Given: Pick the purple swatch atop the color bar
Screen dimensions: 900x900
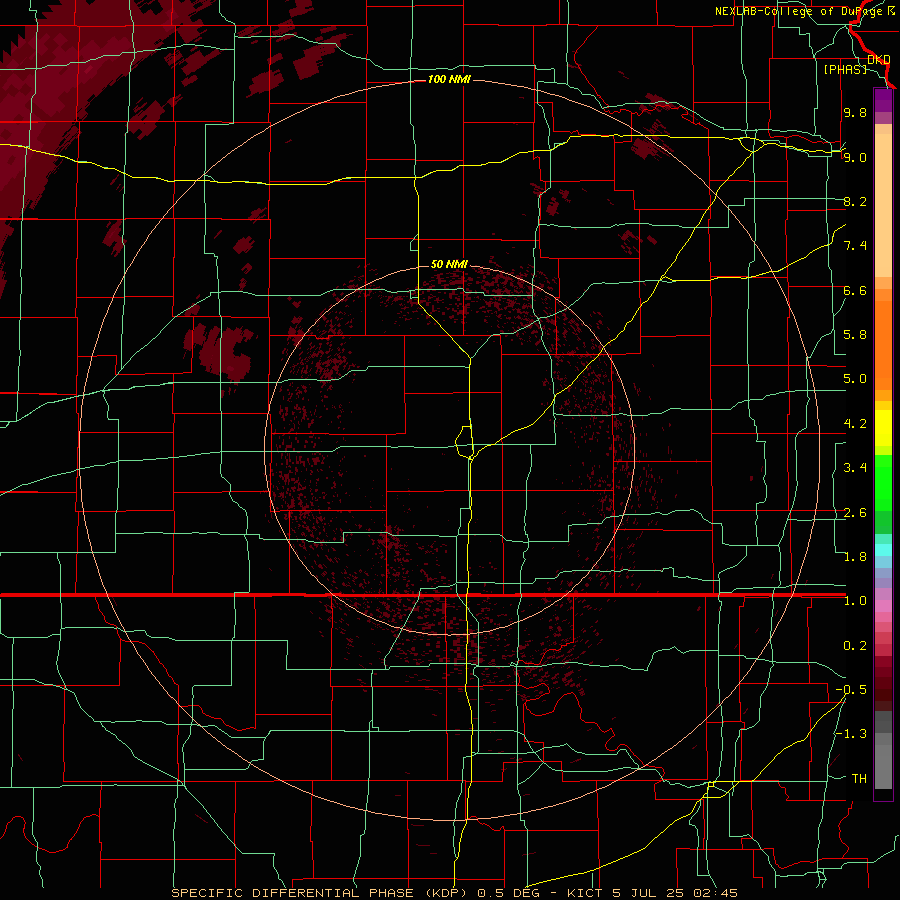Looking at the screenshot, I should click(x=883, y=100).
